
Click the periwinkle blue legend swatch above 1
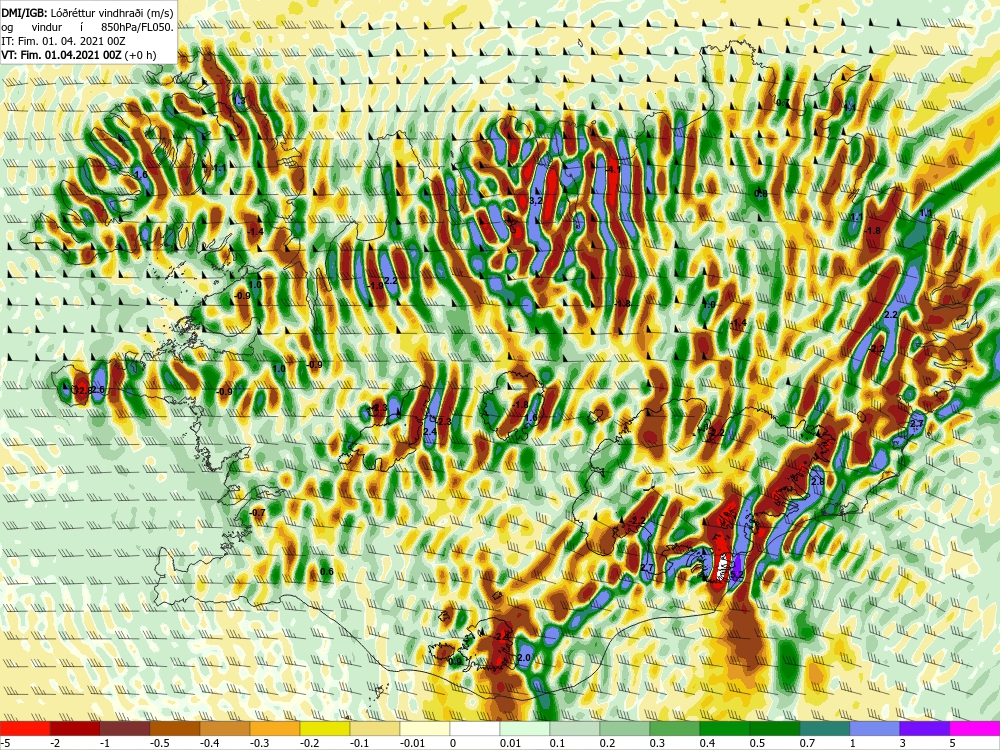point(875,728)
